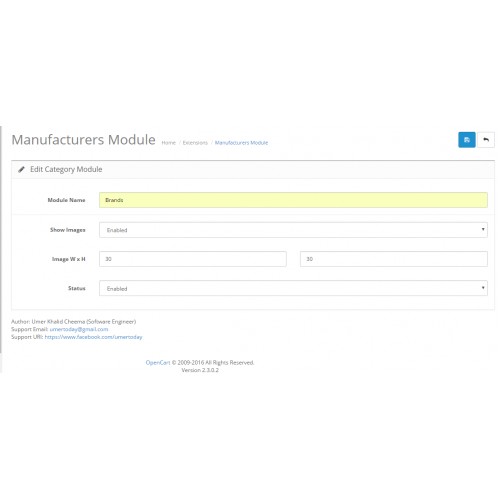Click the Show Images dropdown arrow

pyautogui.click(x=483, y=229)
